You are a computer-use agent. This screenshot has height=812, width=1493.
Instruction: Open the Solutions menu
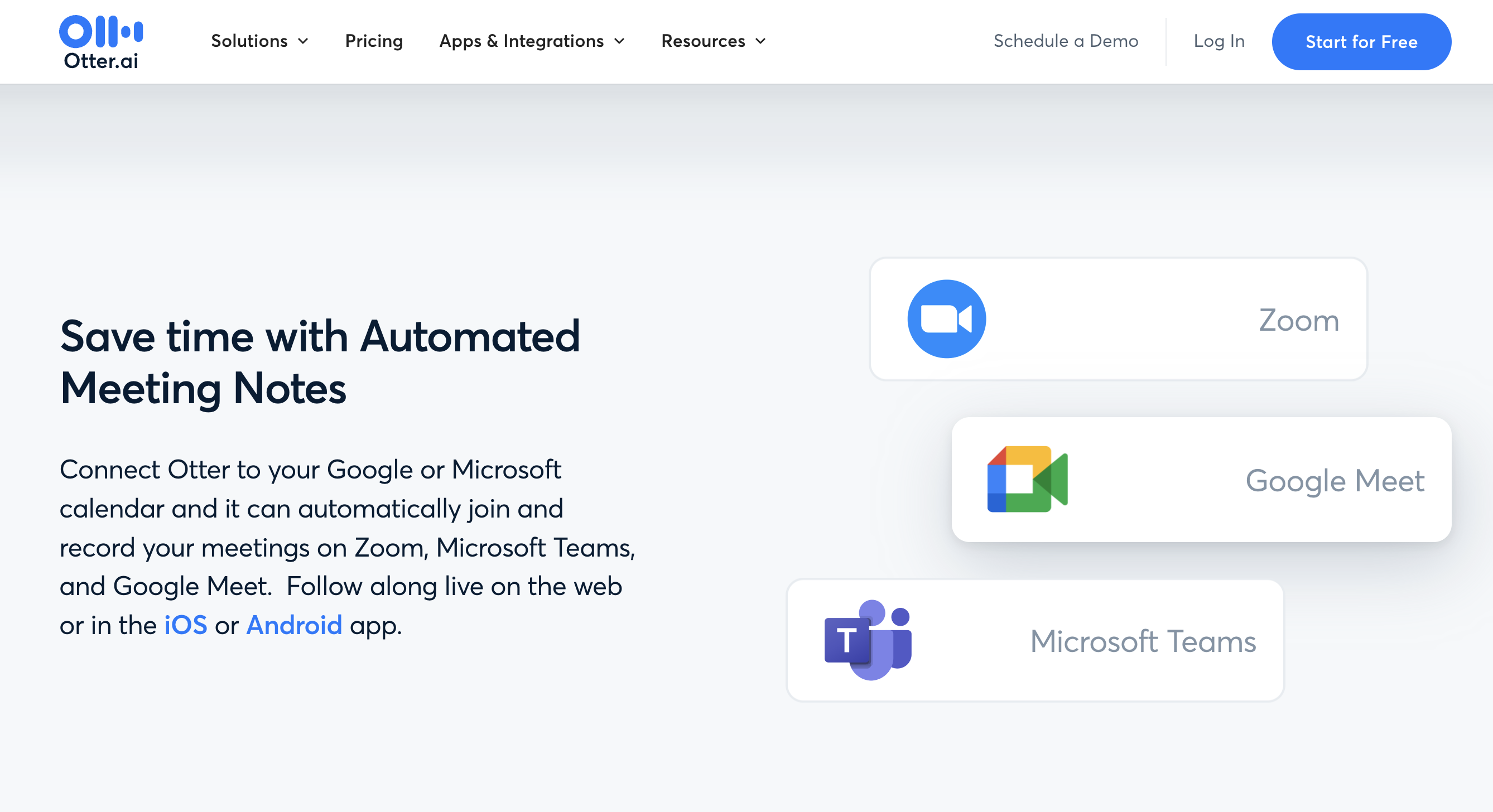[249, 41]
